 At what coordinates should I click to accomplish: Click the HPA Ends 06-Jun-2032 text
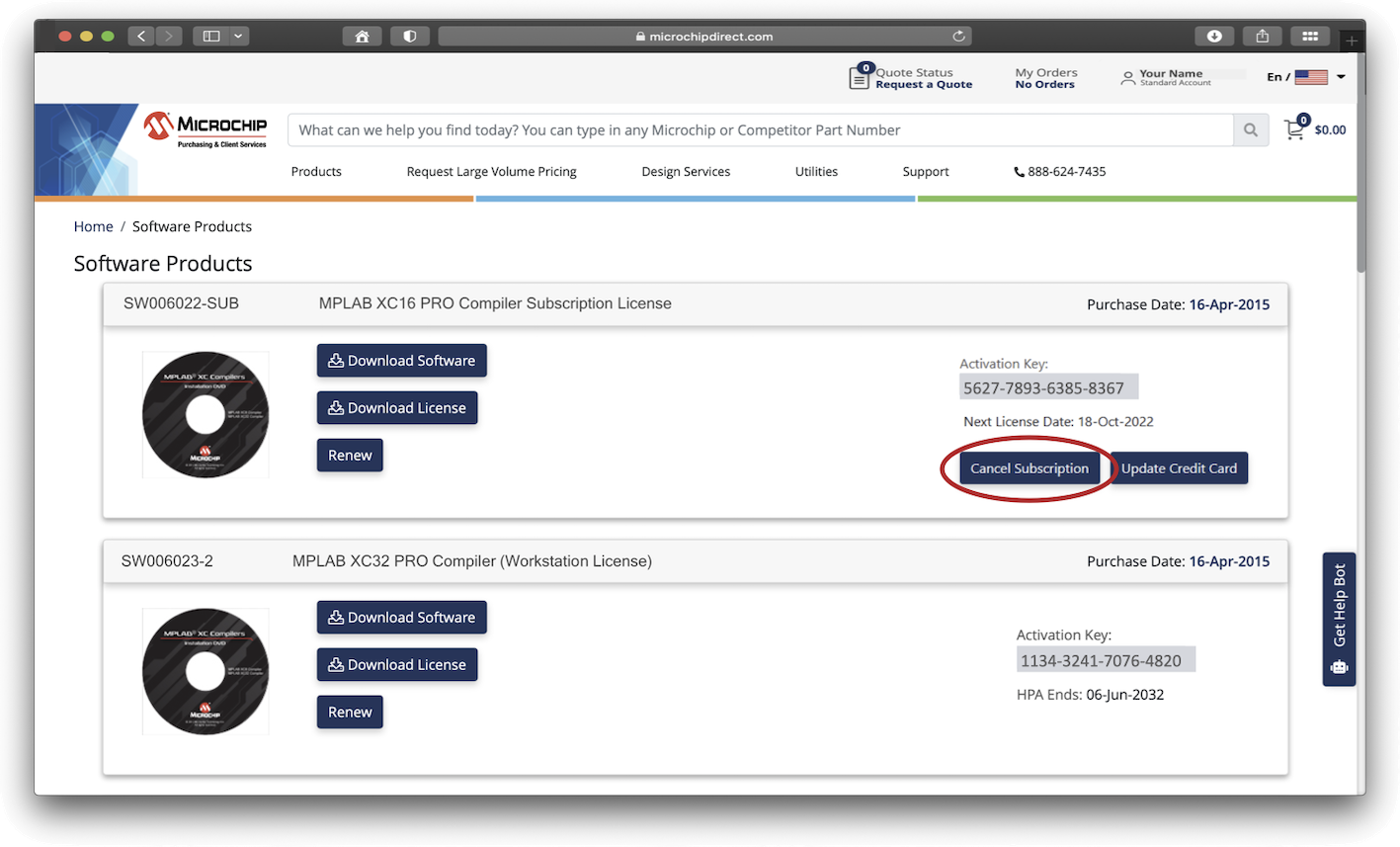coord(1090,695)
